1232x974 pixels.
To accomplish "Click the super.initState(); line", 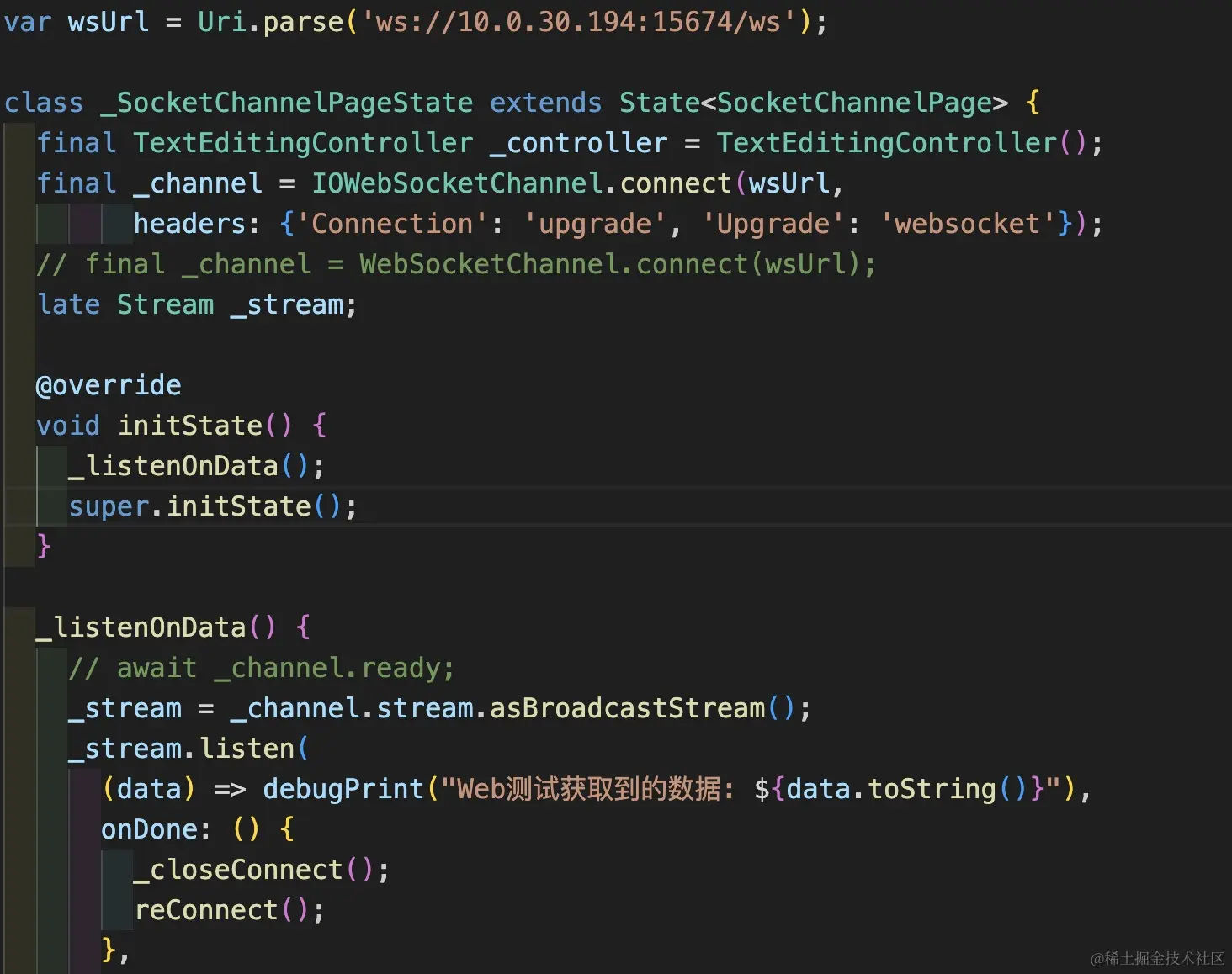I will pyautogui.click(x=213, y=506).
